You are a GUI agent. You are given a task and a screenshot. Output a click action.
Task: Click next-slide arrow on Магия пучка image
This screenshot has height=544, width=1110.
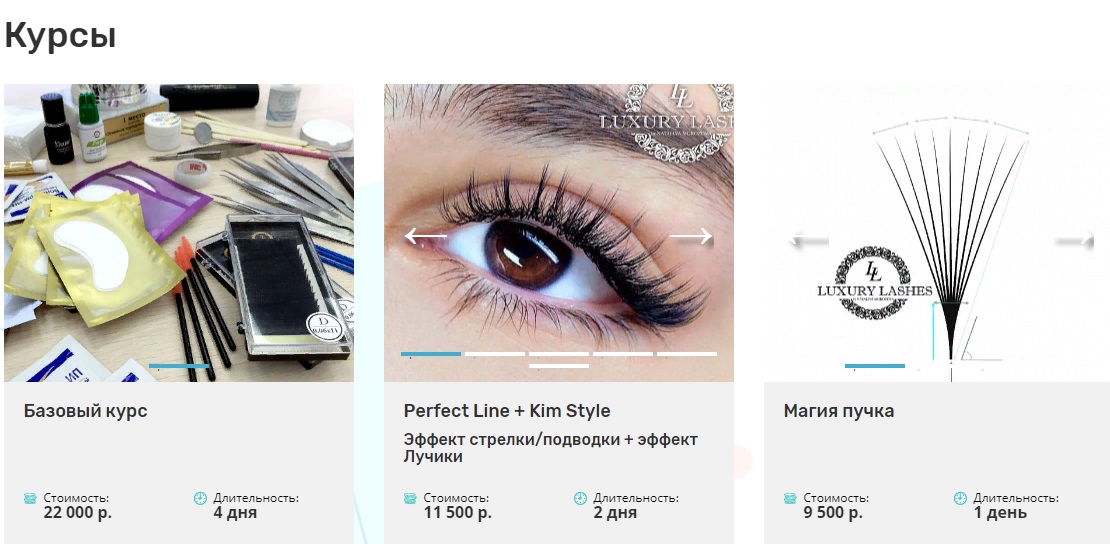(1075, 241)
